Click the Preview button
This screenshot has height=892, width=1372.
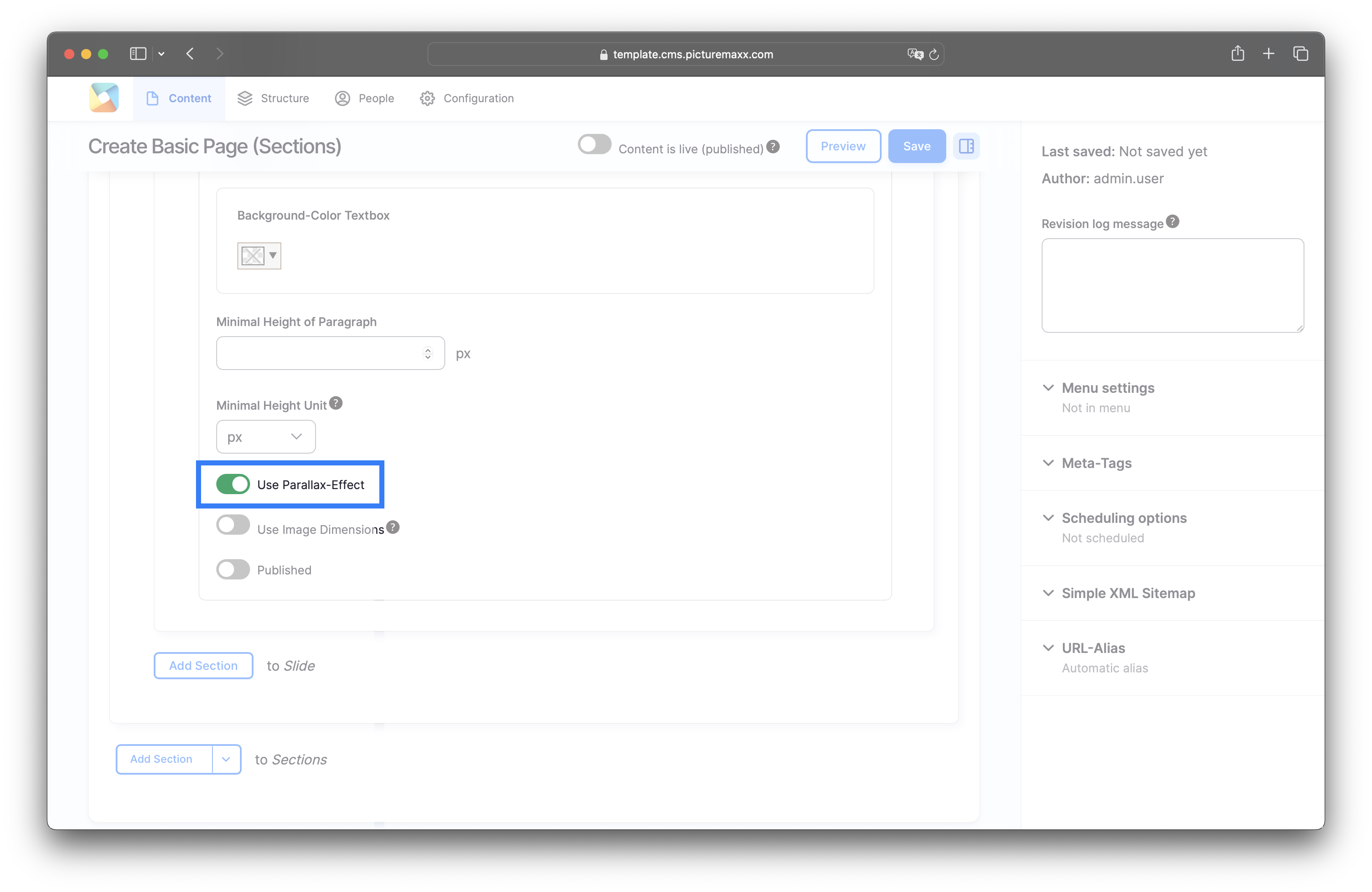click(843, 147)
